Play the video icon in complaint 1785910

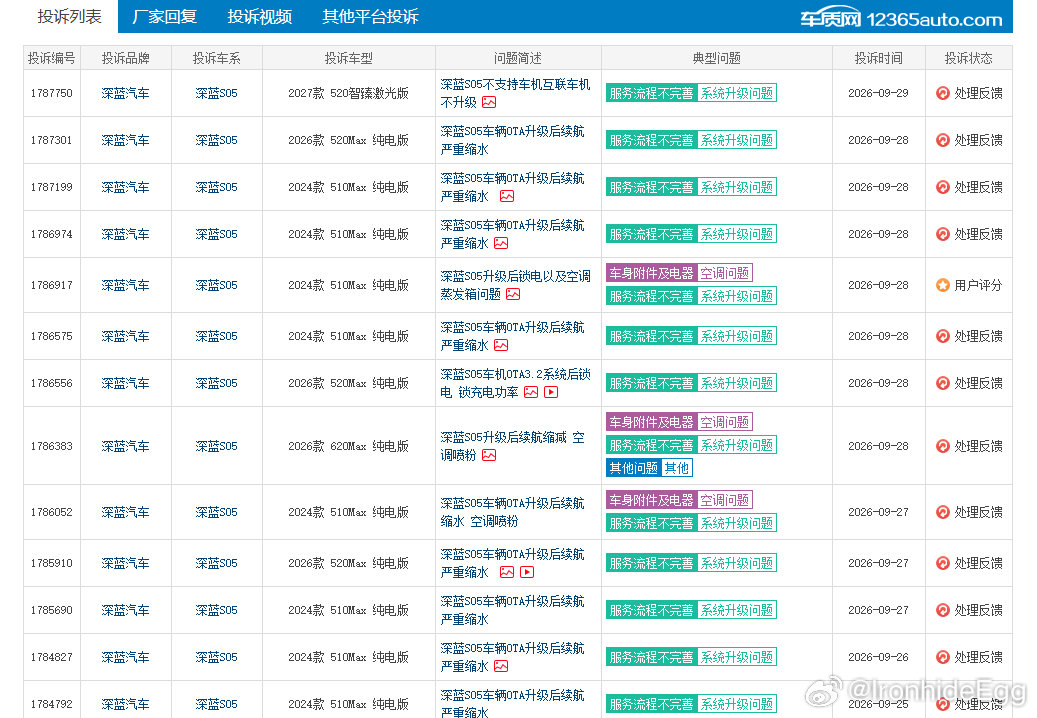click(x=527, y=572)
